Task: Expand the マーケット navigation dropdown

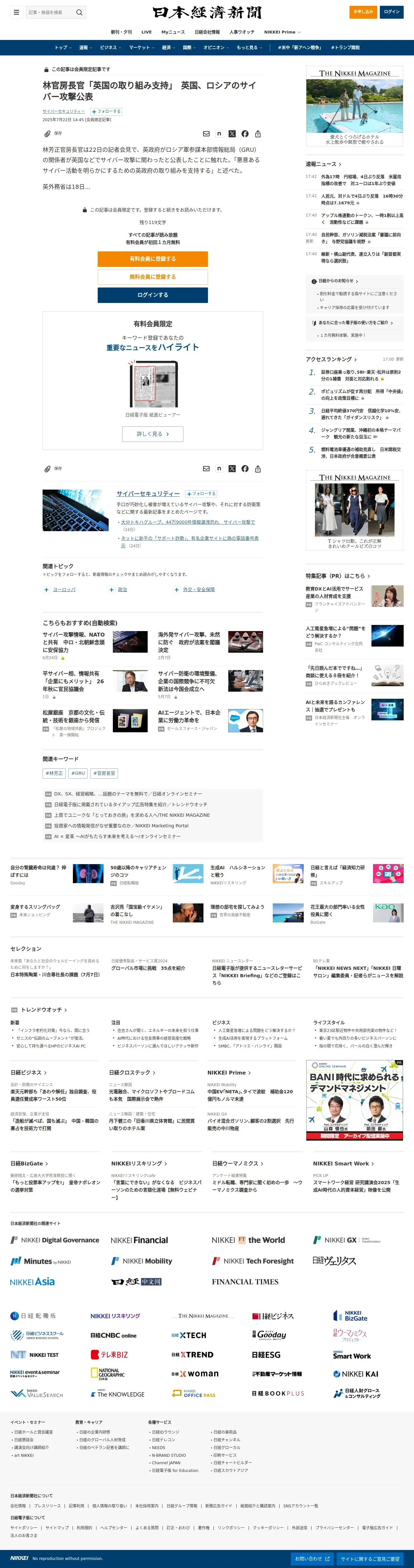Action: coord(142,47)
